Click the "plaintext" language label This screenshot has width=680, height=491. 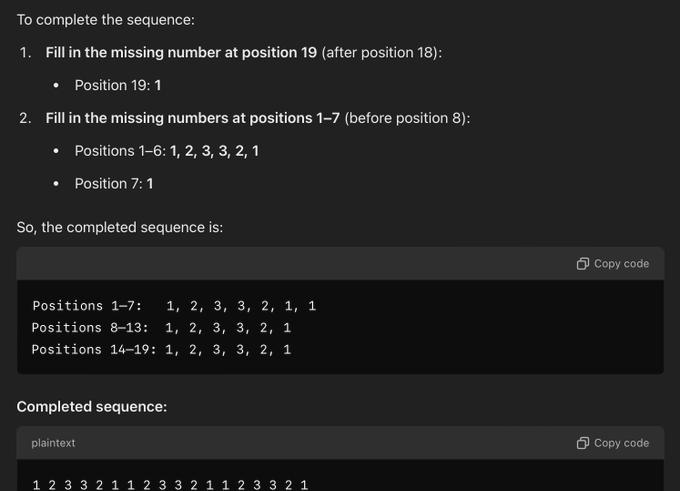(53, 443)
